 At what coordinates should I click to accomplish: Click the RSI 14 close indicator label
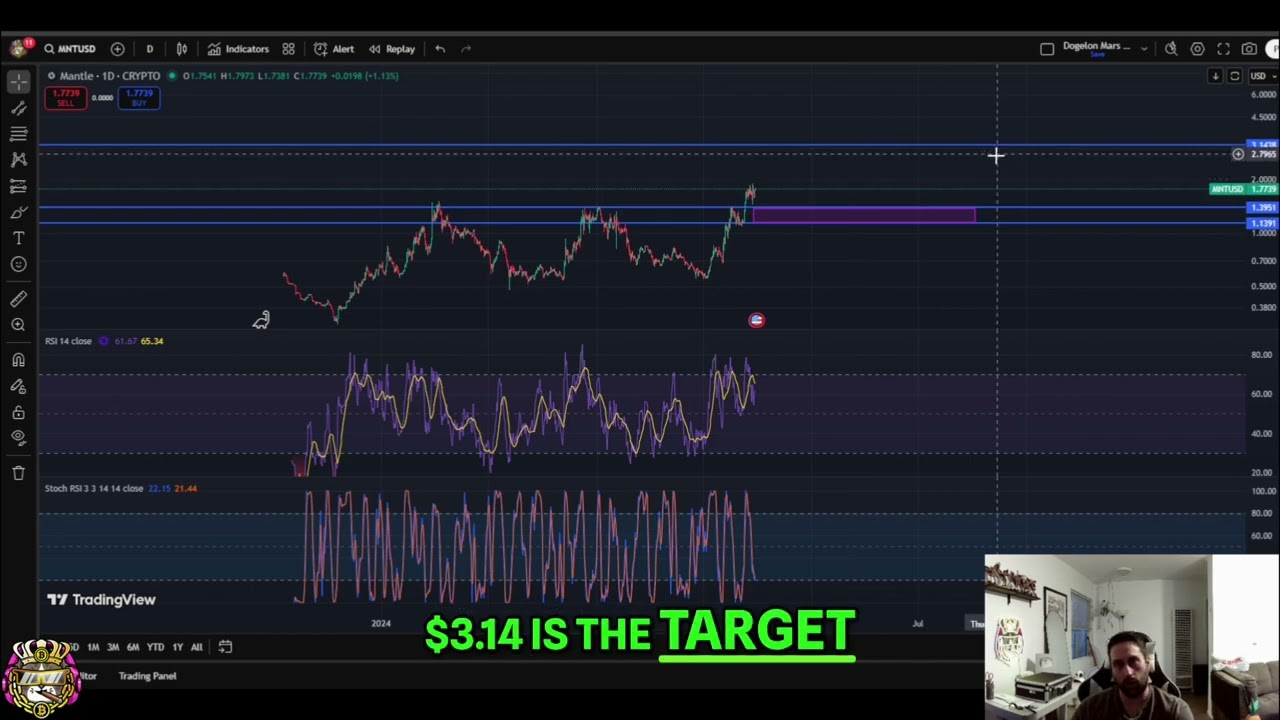coord(68,341)
